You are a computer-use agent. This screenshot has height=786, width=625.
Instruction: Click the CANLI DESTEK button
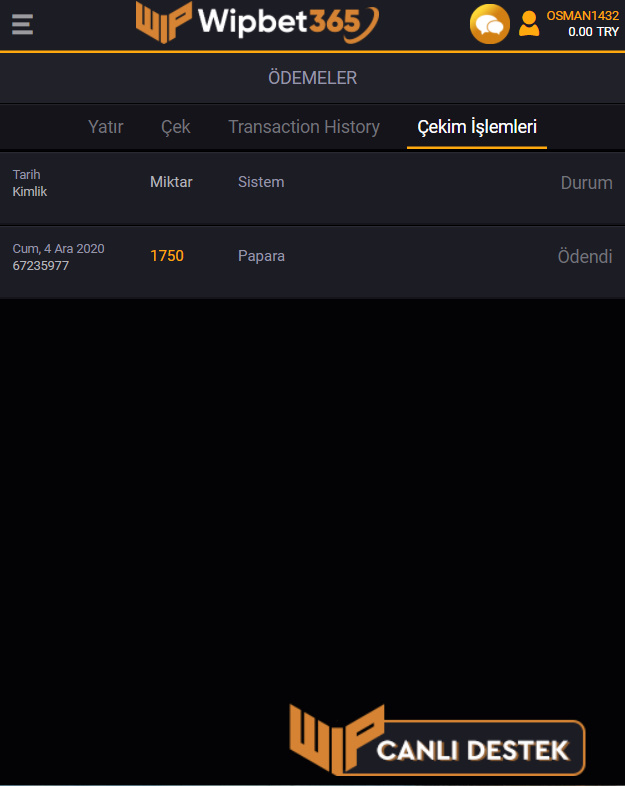(x=473, y=749)
